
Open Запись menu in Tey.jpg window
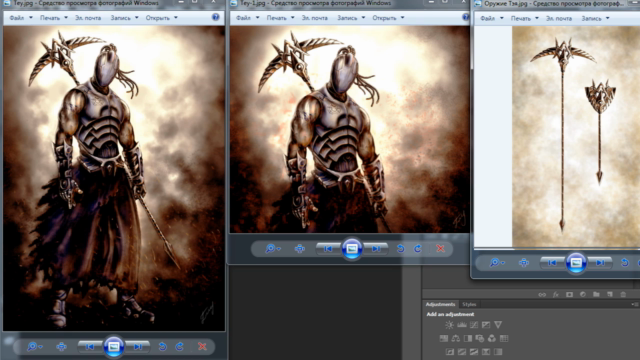[124, 18]
